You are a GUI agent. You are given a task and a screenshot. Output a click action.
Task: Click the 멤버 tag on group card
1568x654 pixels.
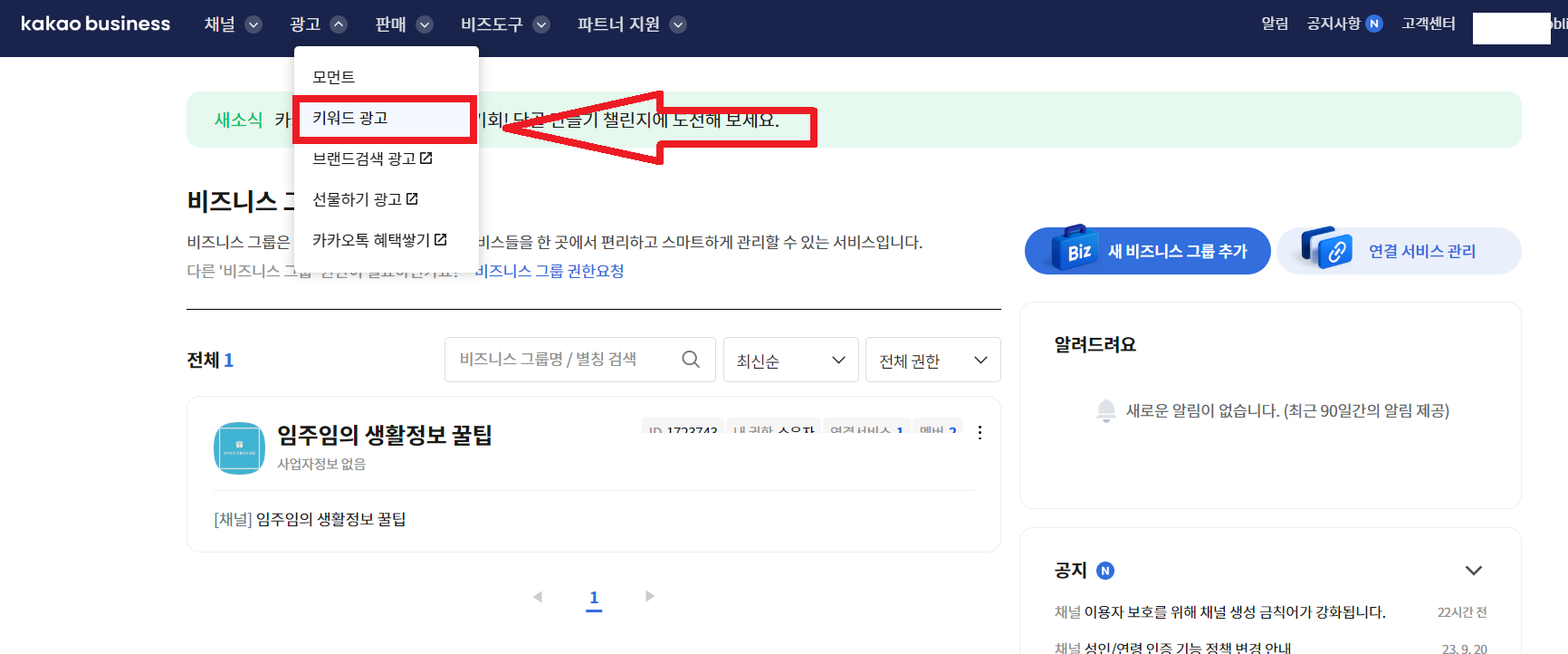tap(938, 428)
